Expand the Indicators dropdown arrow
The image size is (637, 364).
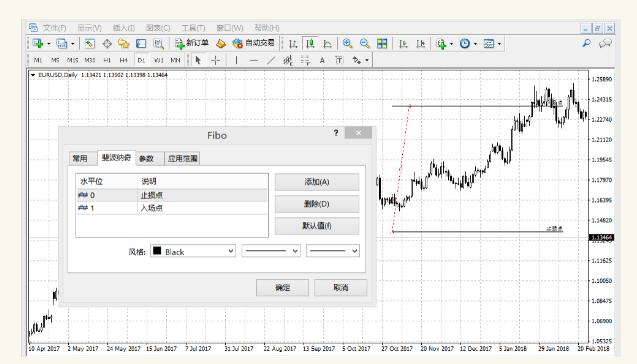[x=451, y=43]
